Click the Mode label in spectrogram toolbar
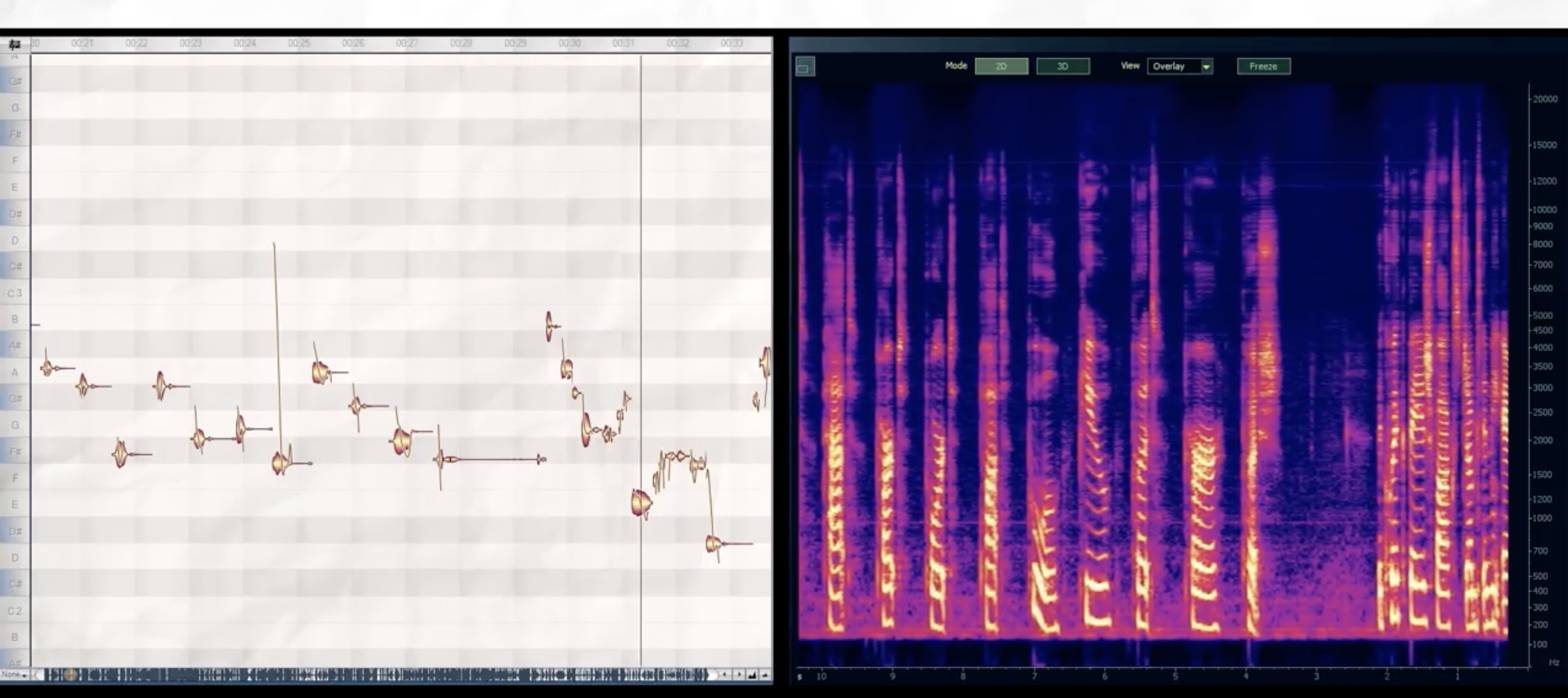 point(956,65)
